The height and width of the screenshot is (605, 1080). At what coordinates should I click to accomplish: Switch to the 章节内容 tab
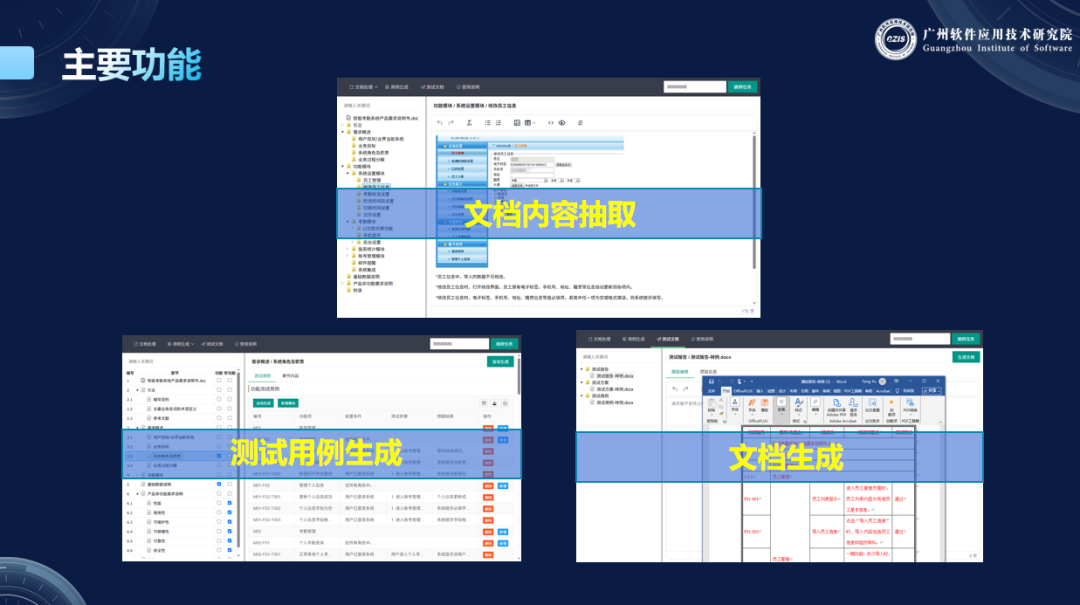coord(290,375)
